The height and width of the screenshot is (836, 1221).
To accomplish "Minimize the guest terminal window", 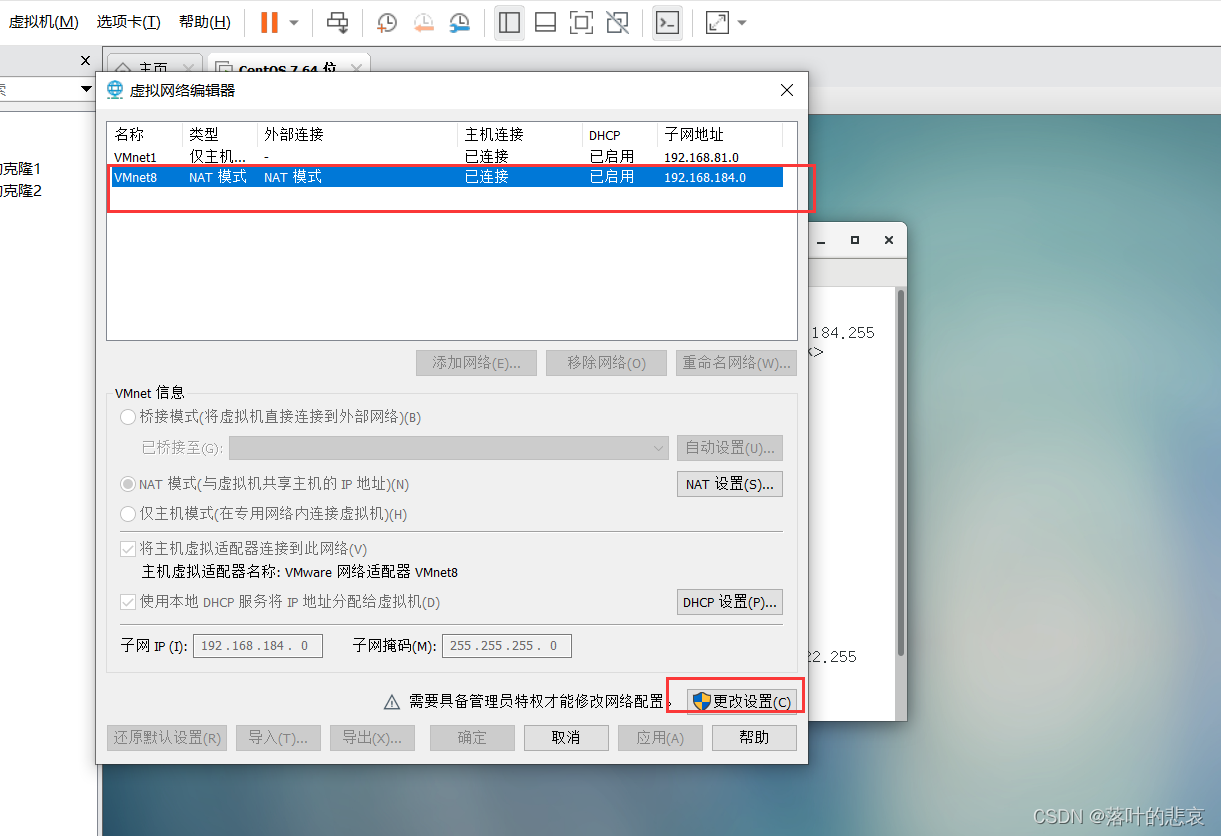I will pos(821,241).
